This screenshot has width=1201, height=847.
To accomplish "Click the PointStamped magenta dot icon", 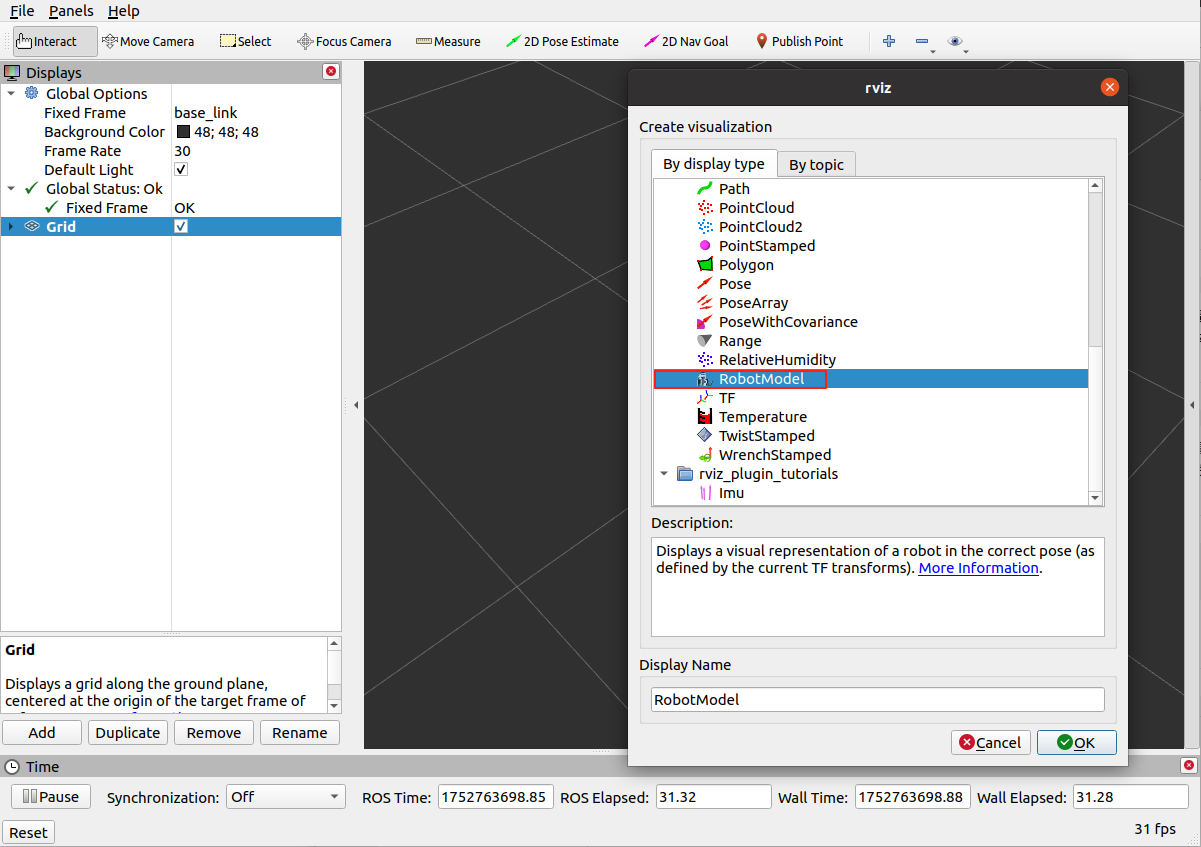I will [705, 245].
